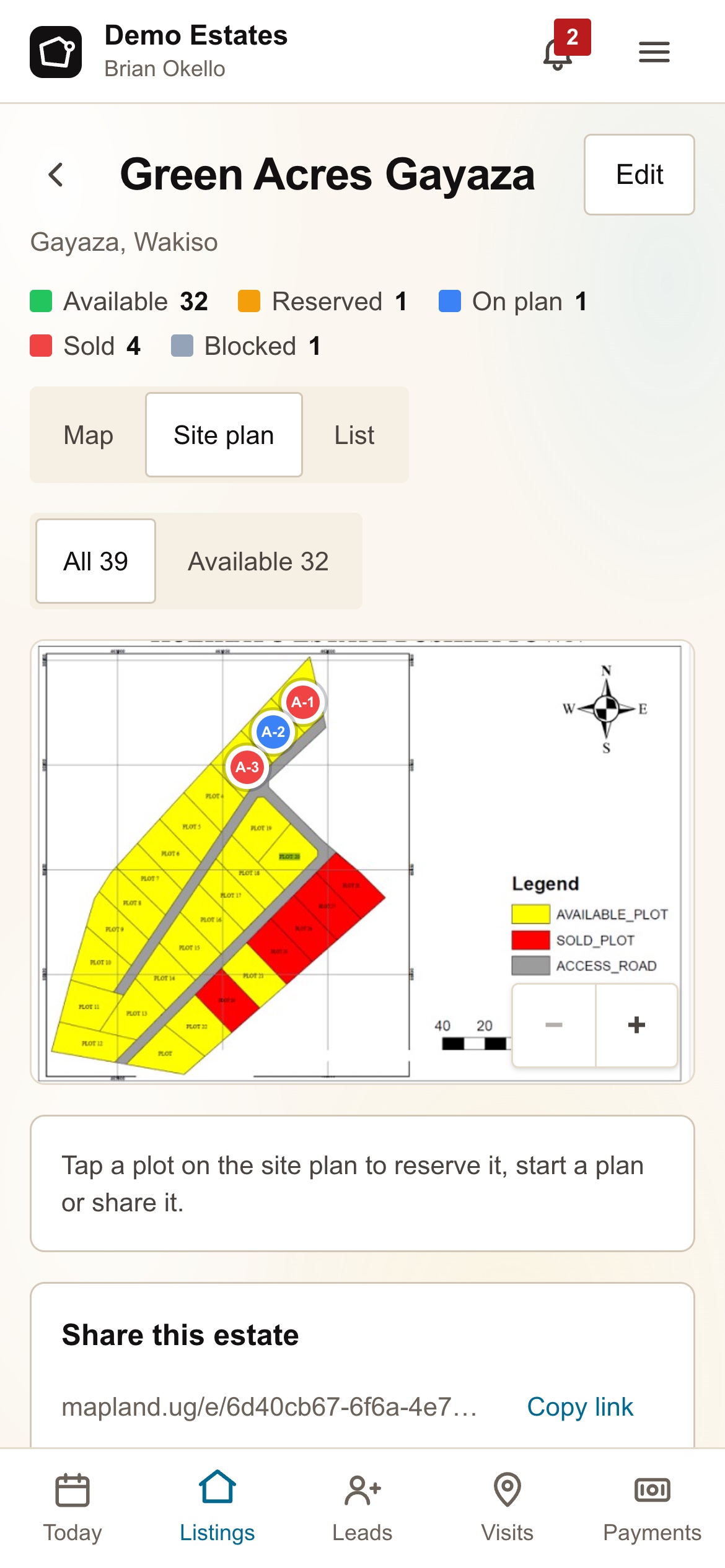This screenshot has height=1568, width=725.
Task: Tap the Brian Okello user name
Action: coord(165,69)
